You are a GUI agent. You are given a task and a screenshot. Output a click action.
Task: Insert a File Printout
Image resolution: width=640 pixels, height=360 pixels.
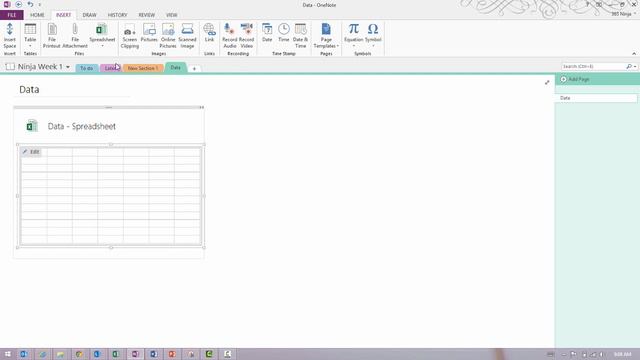[52, 36]
